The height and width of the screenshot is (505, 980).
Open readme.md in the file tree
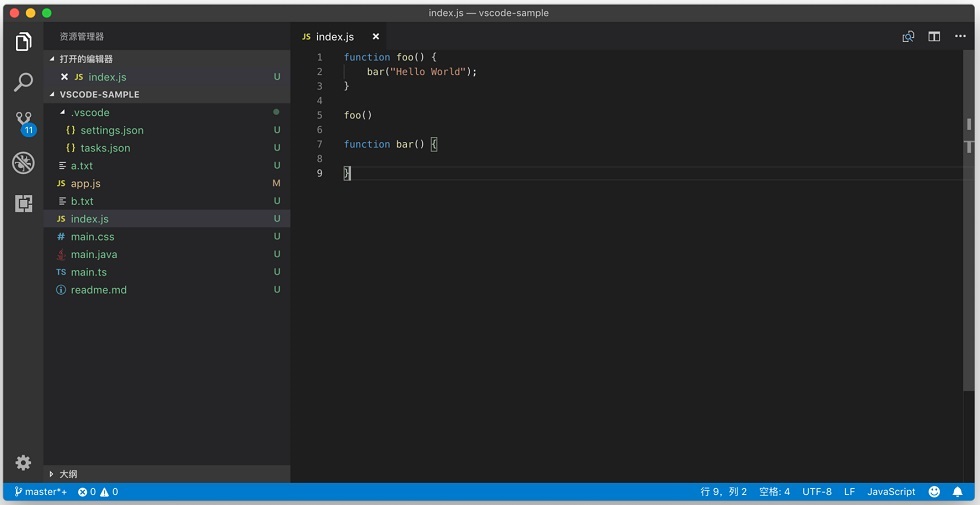[x=167, y=290]
